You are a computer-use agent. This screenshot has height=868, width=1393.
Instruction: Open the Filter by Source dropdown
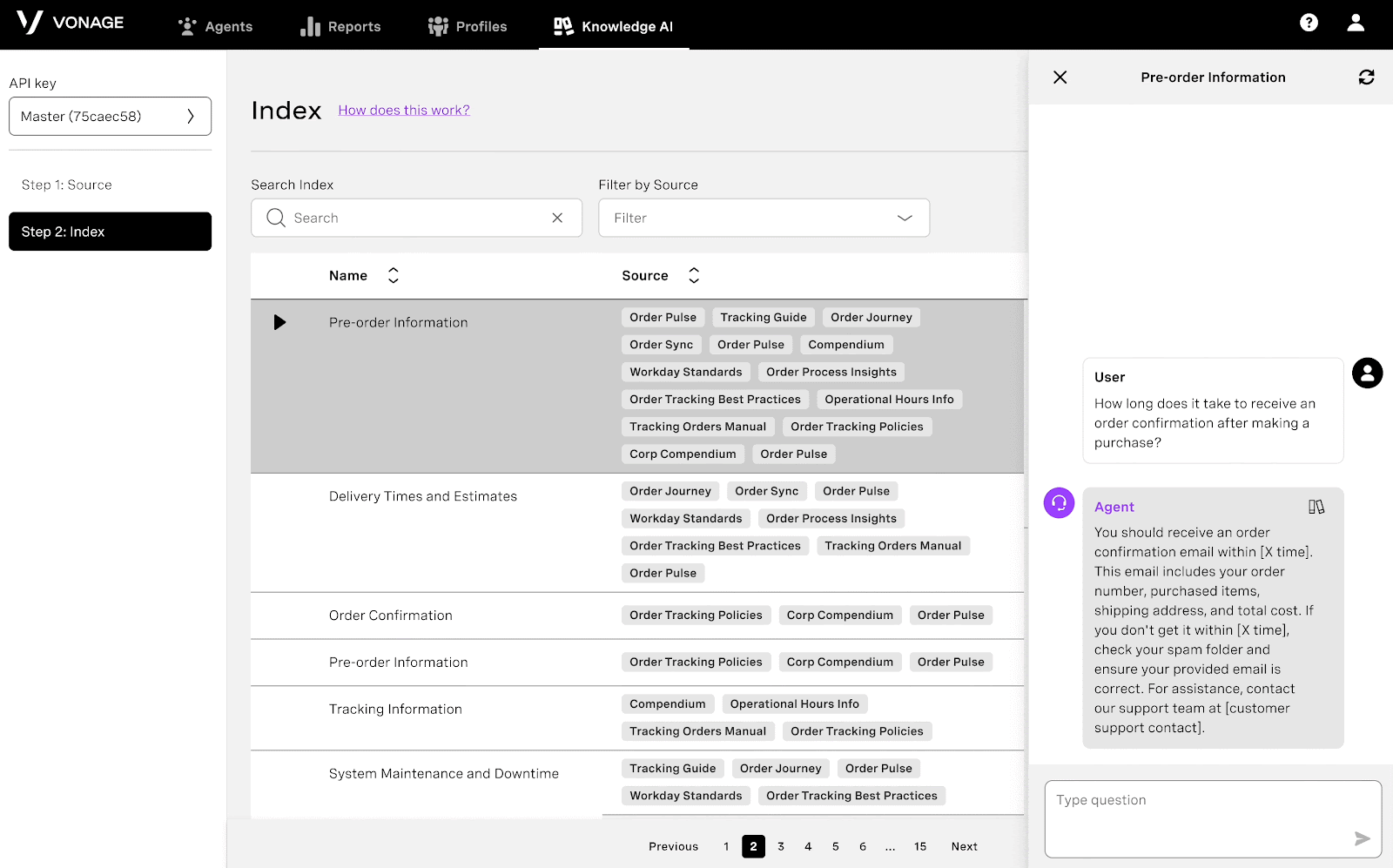pos(764,218)
